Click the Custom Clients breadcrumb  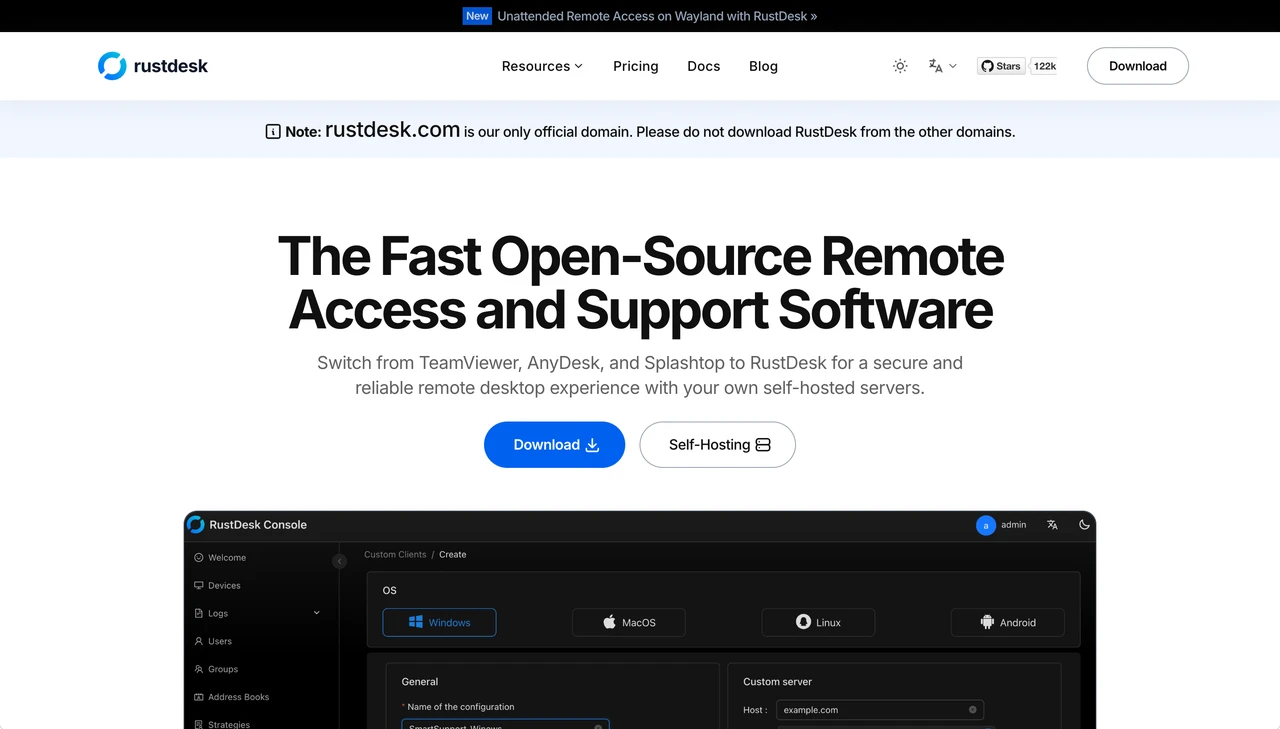(x=395, y=554)
